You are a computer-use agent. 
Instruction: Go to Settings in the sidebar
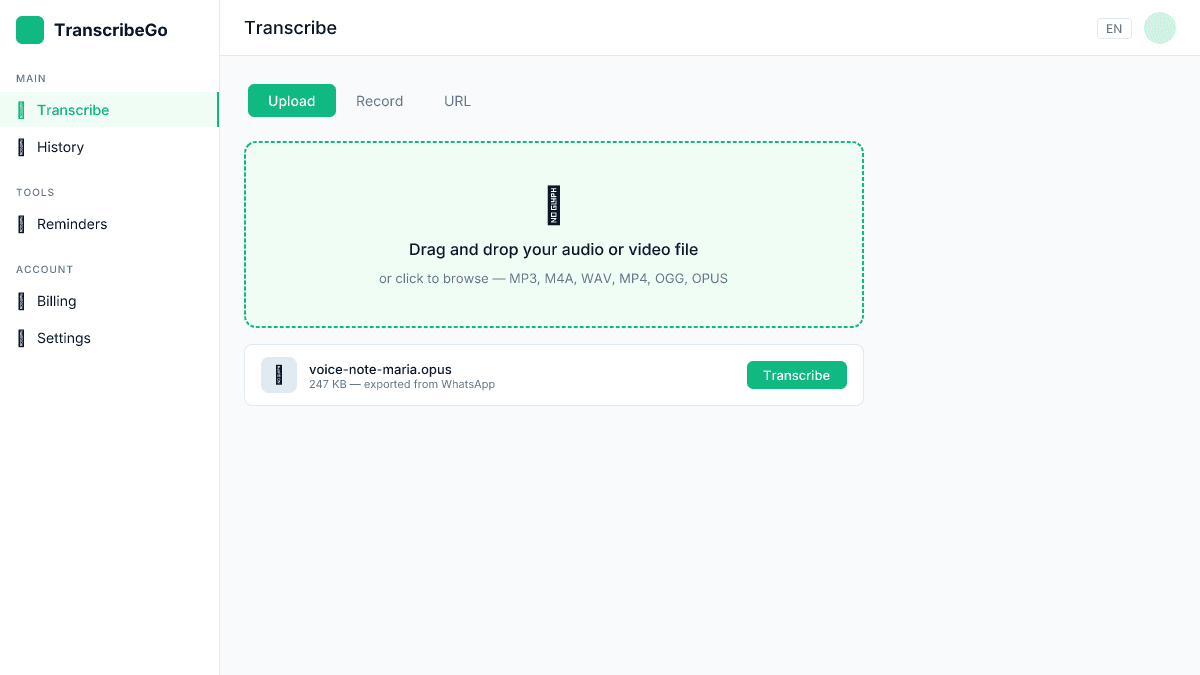pyautogui.click(x=63, y=338)
